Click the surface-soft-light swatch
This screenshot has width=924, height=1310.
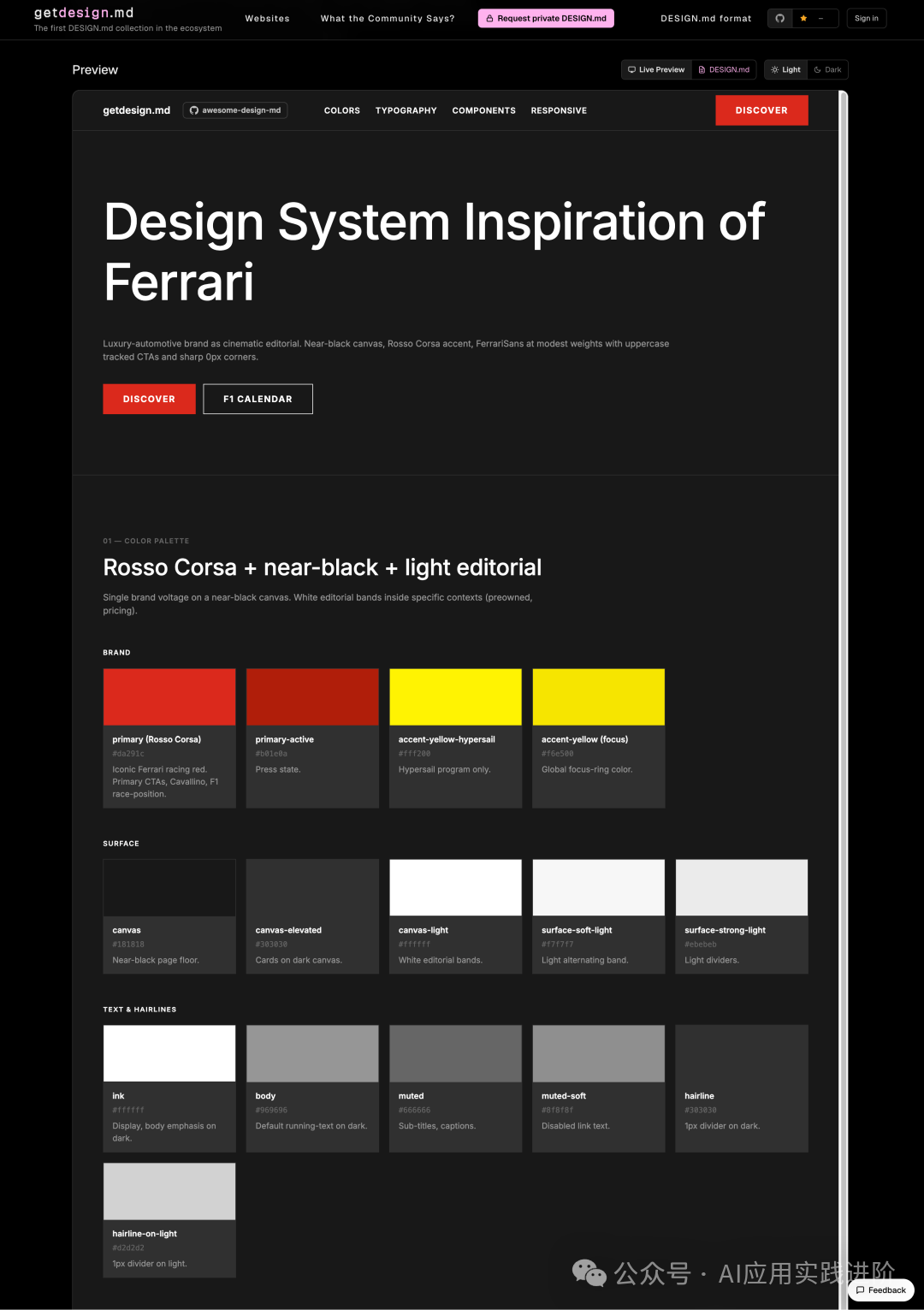[x=599, y=888]
